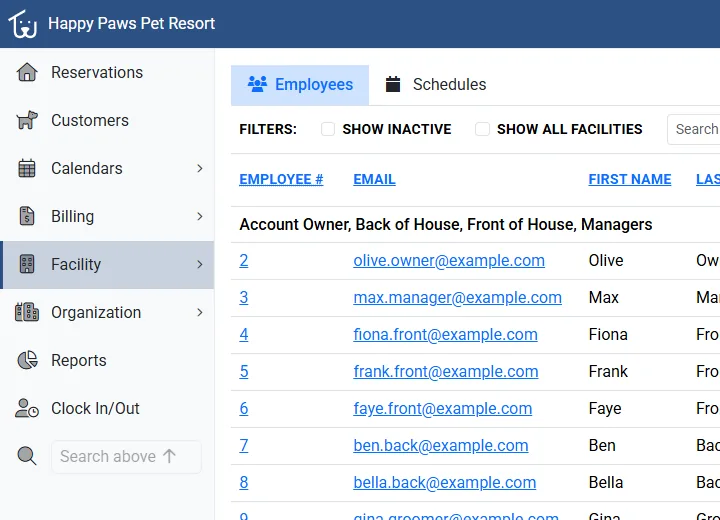Click the Reservations house icon
Viewport: 720px width, 520px height.
27,72
